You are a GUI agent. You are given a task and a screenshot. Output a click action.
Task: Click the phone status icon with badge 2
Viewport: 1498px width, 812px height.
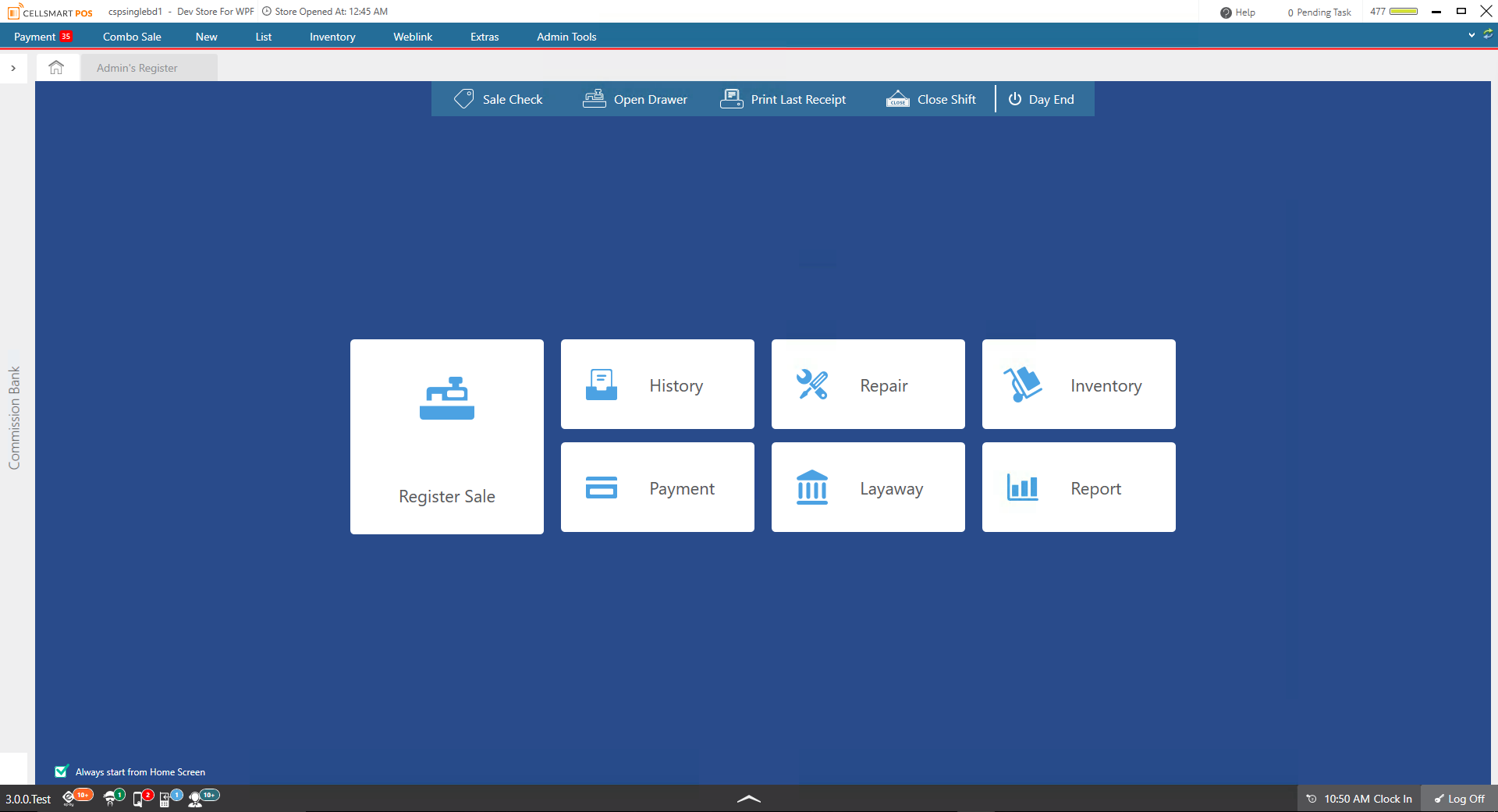[143, 797]
